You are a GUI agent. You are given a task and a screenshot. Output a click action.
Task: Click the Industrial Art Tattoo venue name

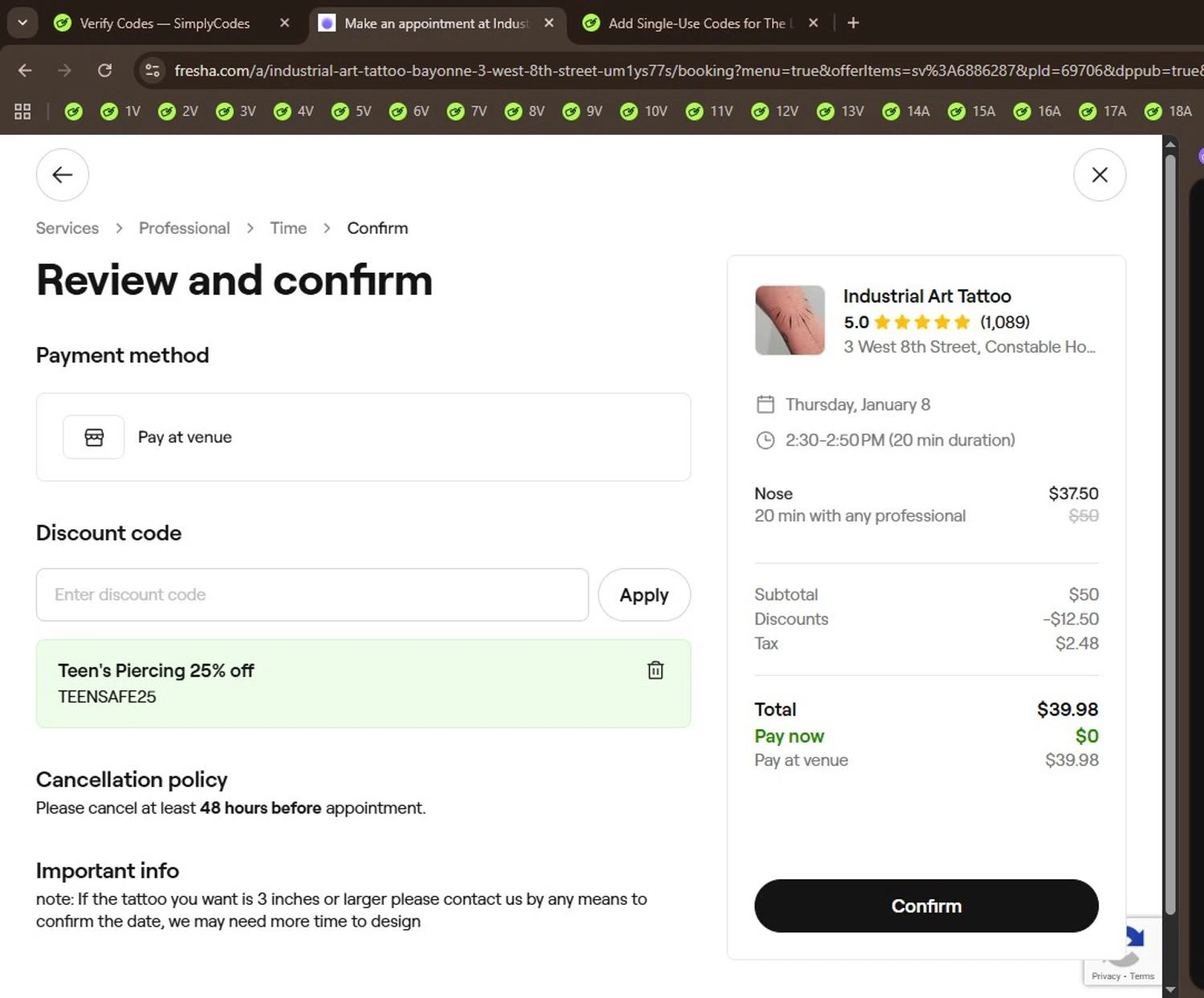(x=927, y=296)
